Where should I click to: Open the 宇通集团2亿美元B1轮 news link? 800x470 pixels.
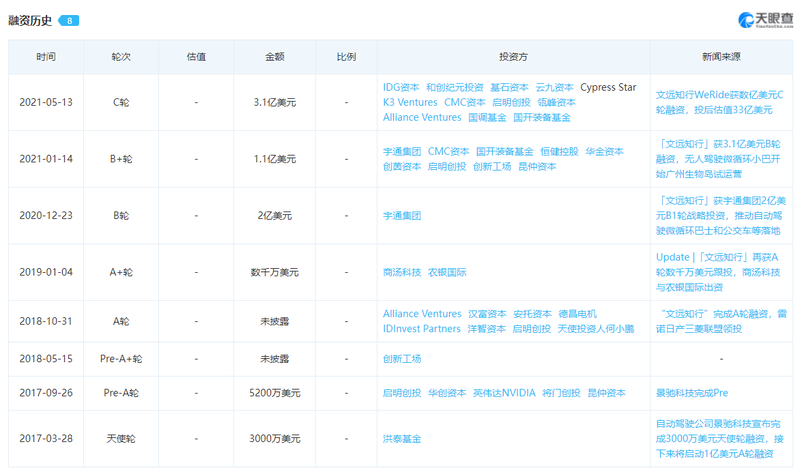coord(721,216)
